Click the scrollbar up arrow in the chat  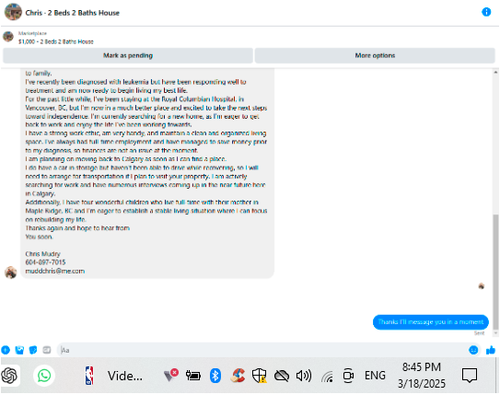pos(496,72)
